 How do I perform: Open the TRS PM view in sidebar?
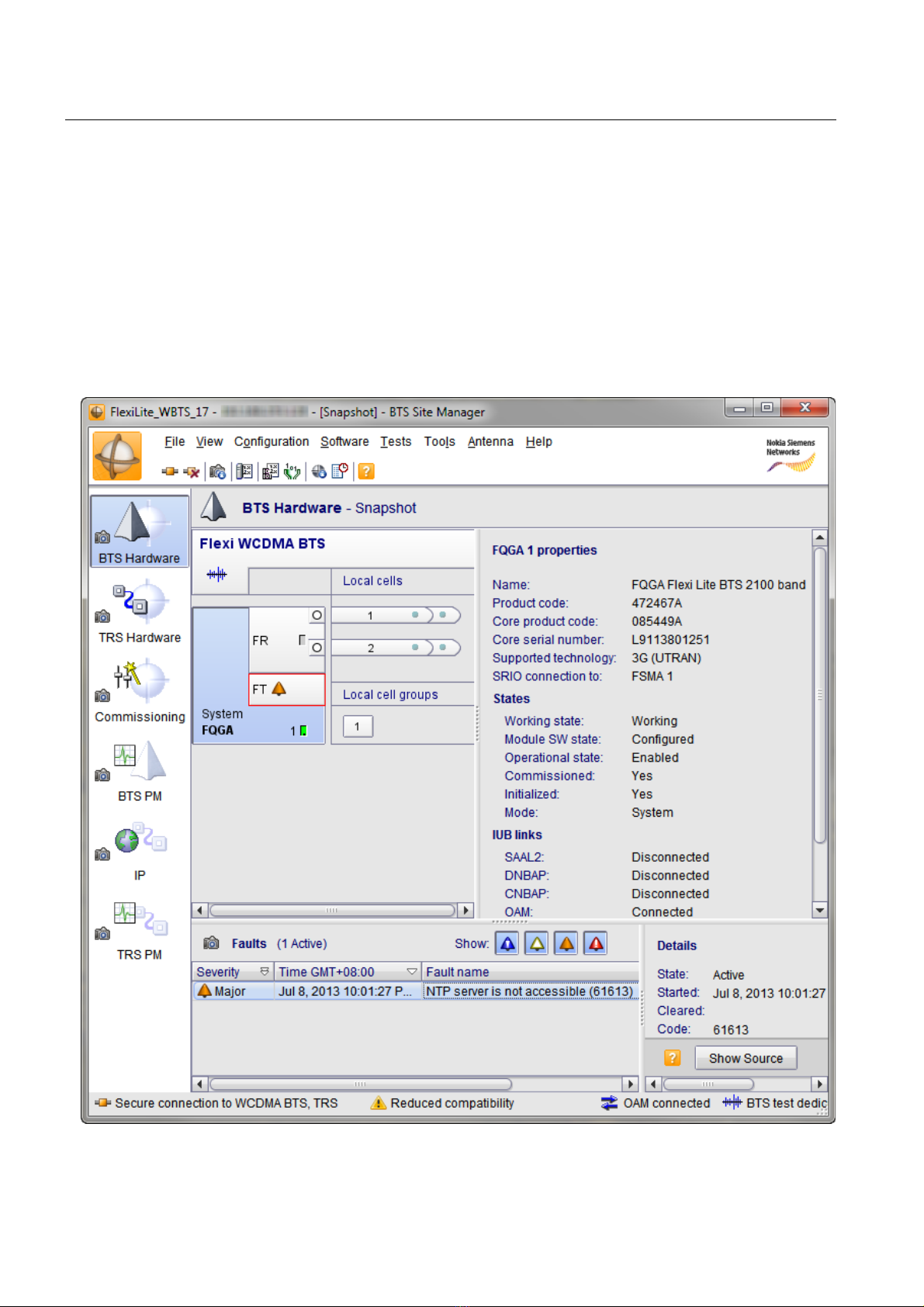[140, 930]
